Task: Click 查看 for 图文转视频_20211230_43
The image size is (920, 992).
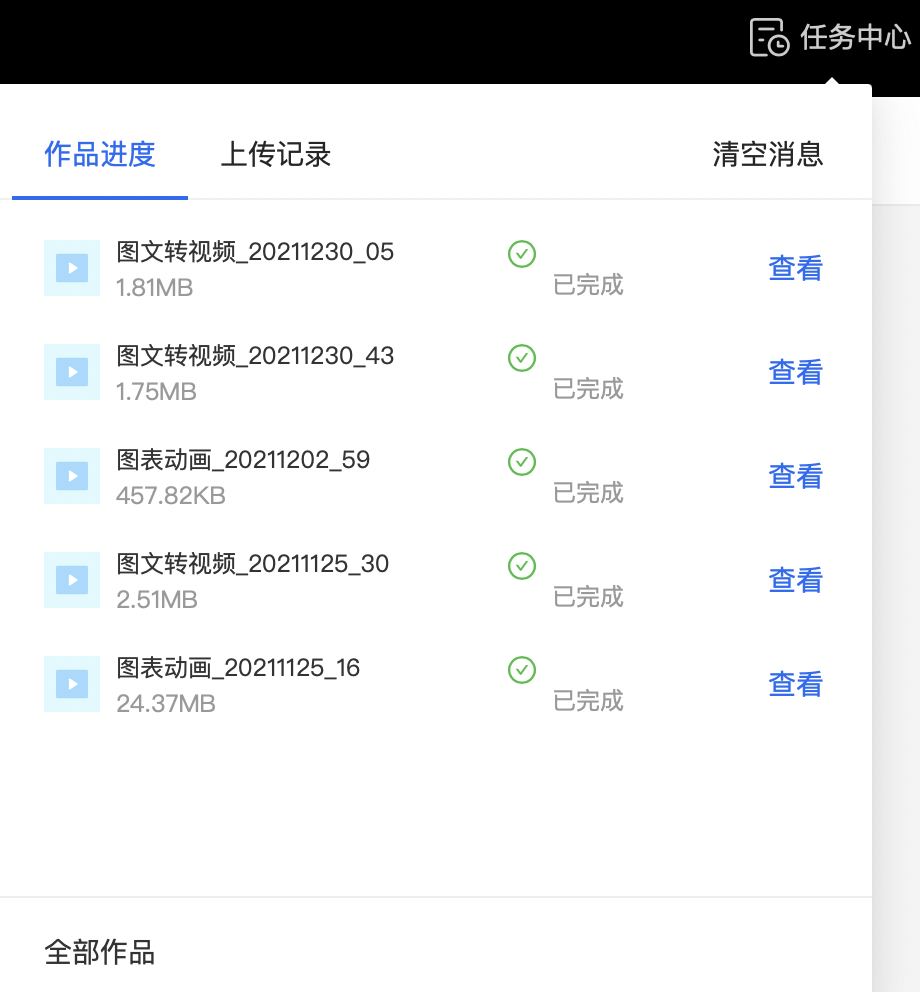Action: [795, 372]
